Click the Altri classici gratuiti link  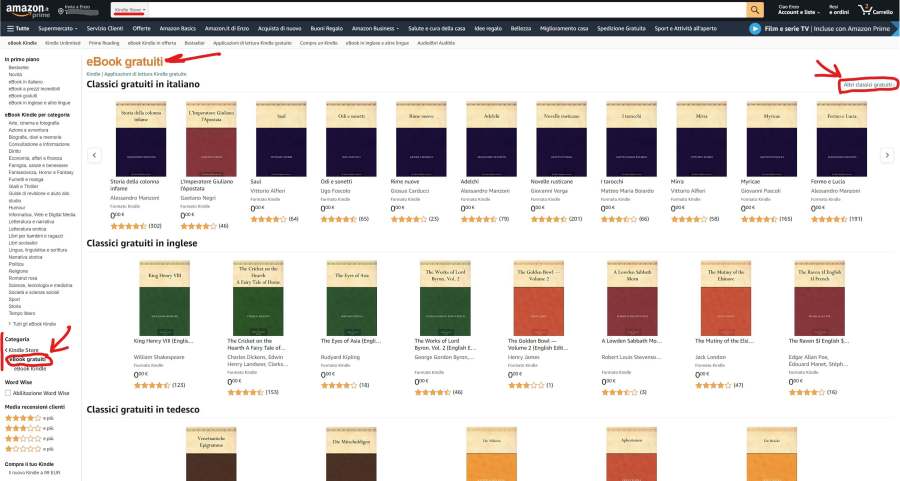pyautogui.click(x=867, y=85)
